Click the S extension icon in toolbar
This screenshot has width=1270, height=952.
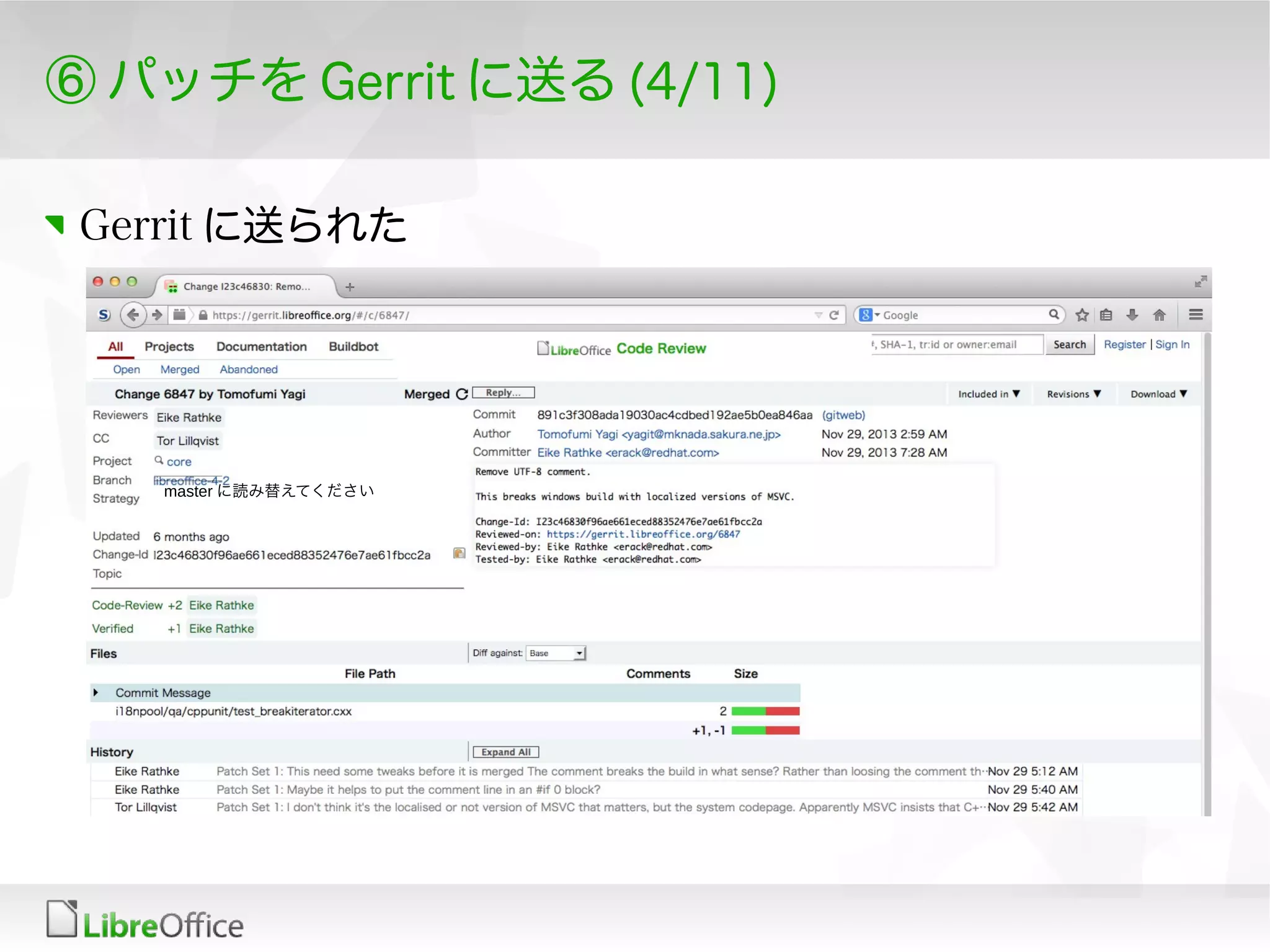(104, 315)
